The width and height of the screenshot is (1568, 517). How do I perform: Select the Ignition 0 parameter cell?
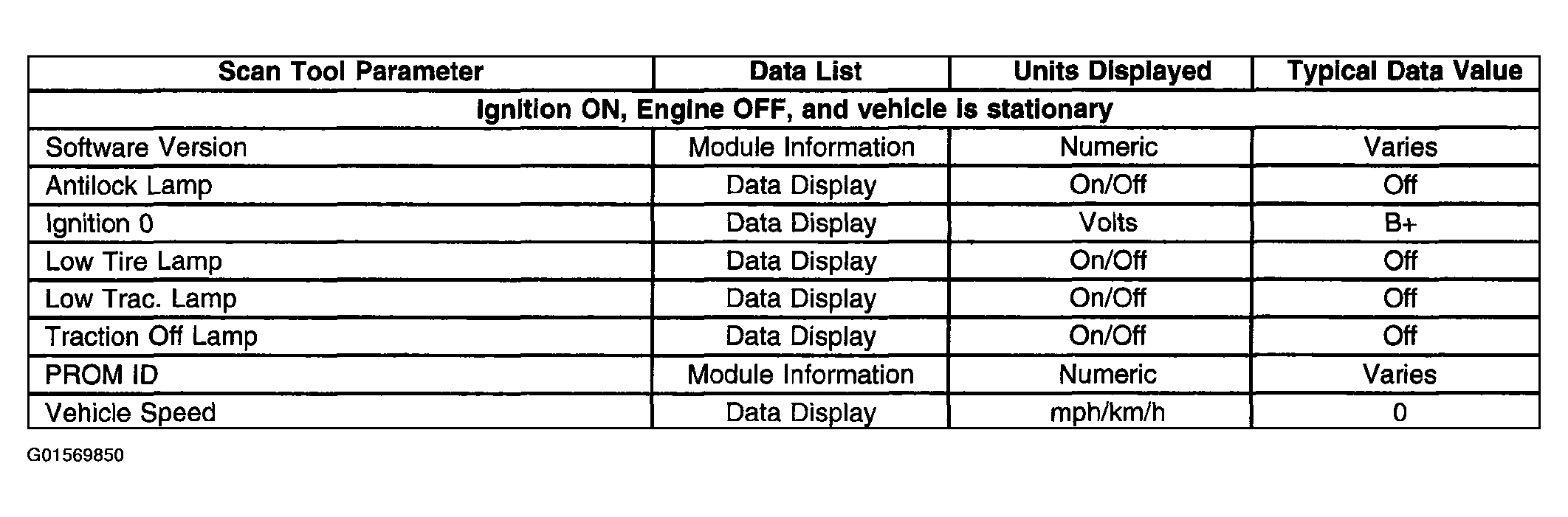click(x=341, y=223)
